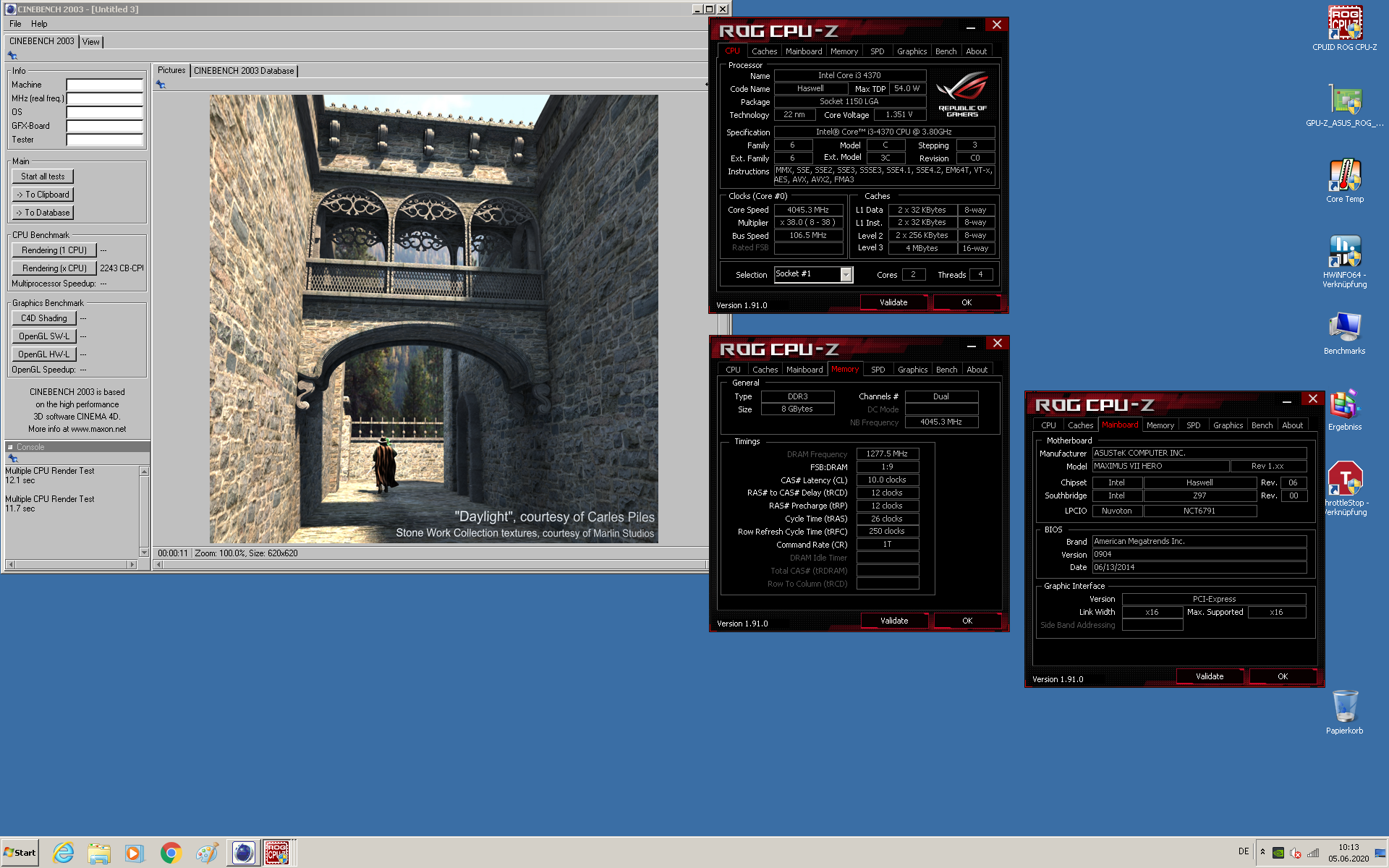Click Validate in Mainboard CPU-Z window
This screenshot has width=1389, height=868.
tap(1210, 676)
